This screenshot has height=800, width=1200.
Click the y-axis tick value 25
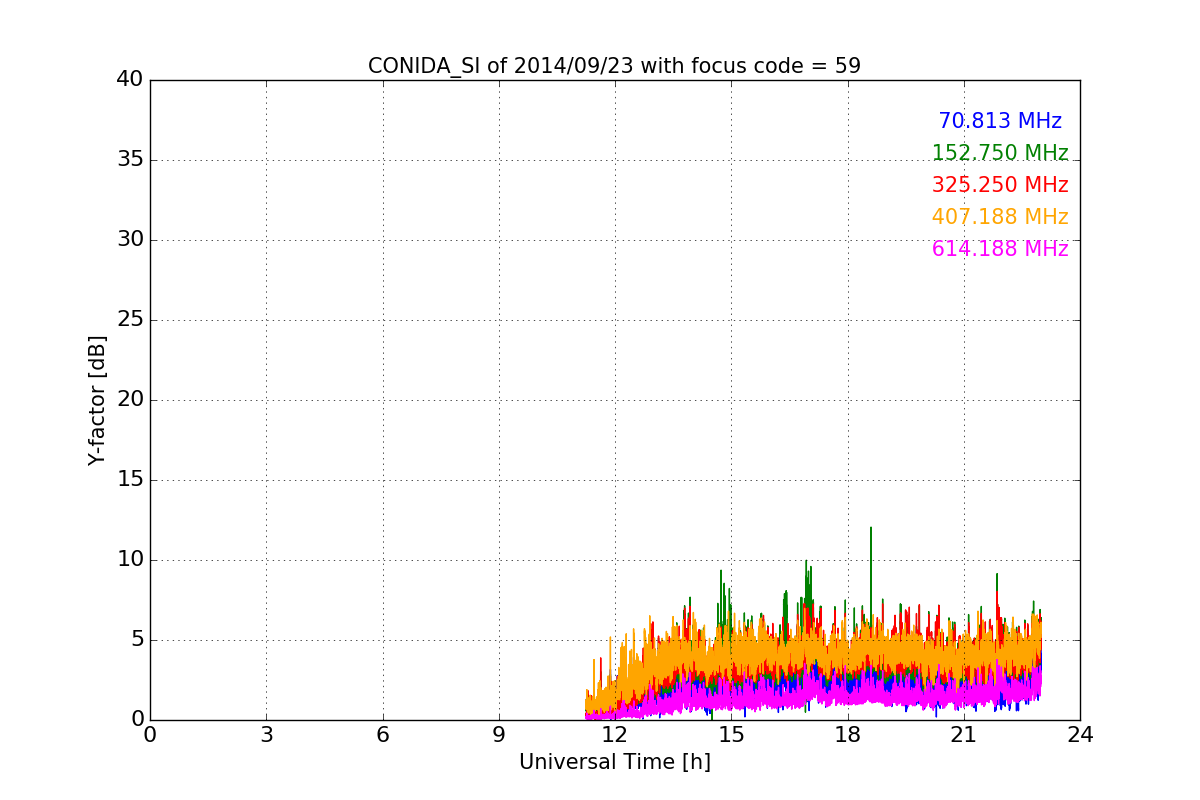pos(130,320)
